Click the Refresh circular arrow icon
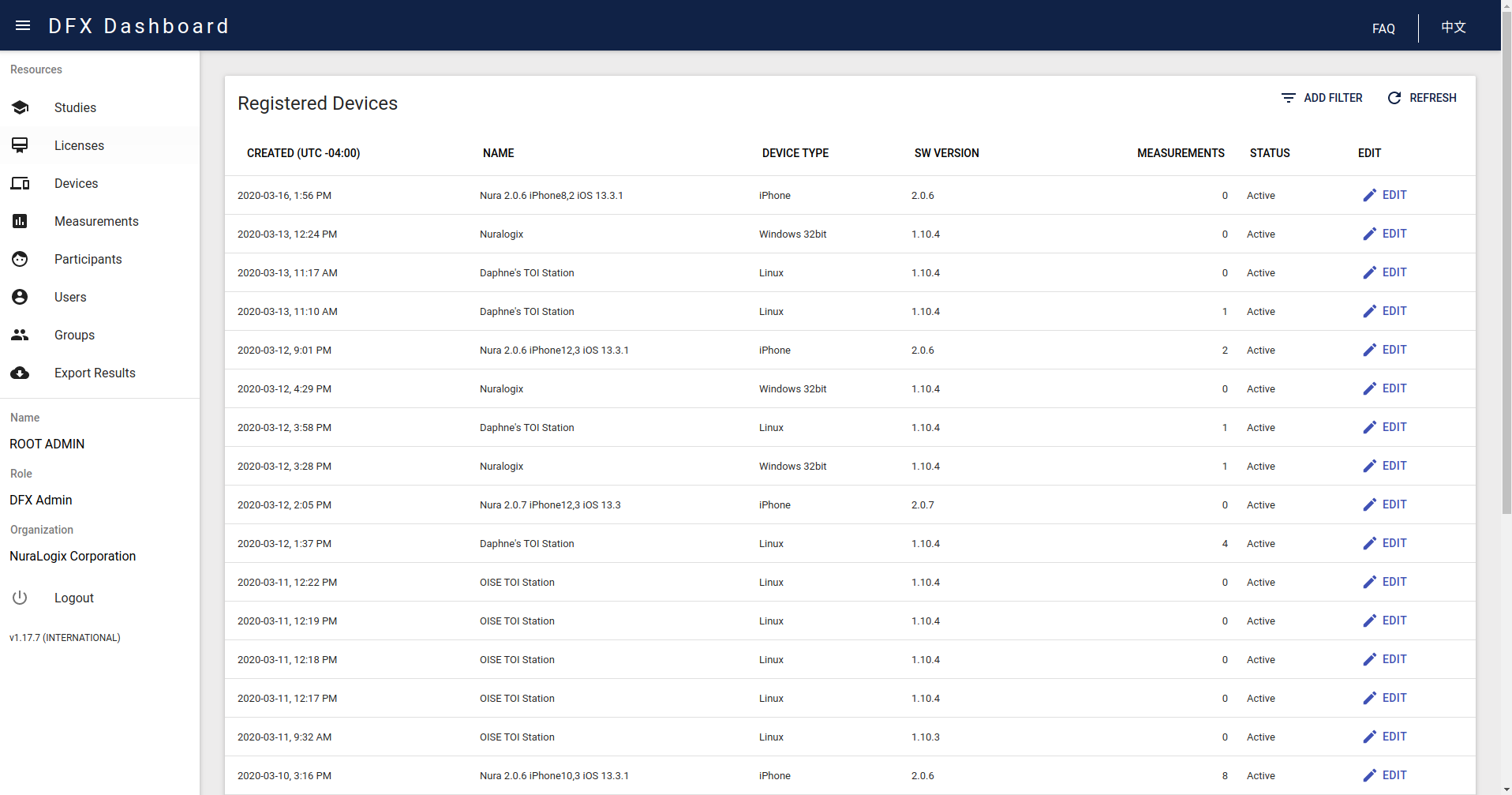Image resolution: width=1512 pixels, height=795 pixels. coord(1394,98)
